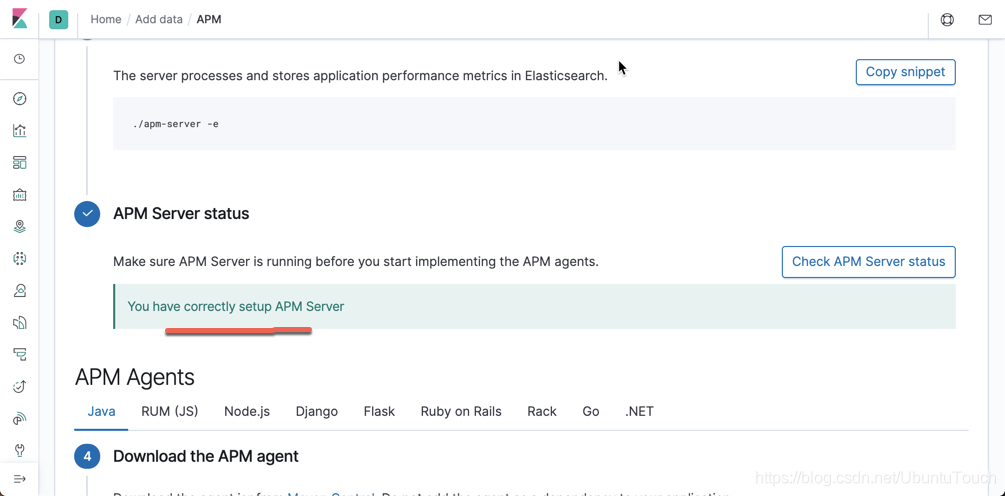This screenshot has height=496, width=1005.
Task: Open Uptime icon in sidebar
Action: pos(20,386)
